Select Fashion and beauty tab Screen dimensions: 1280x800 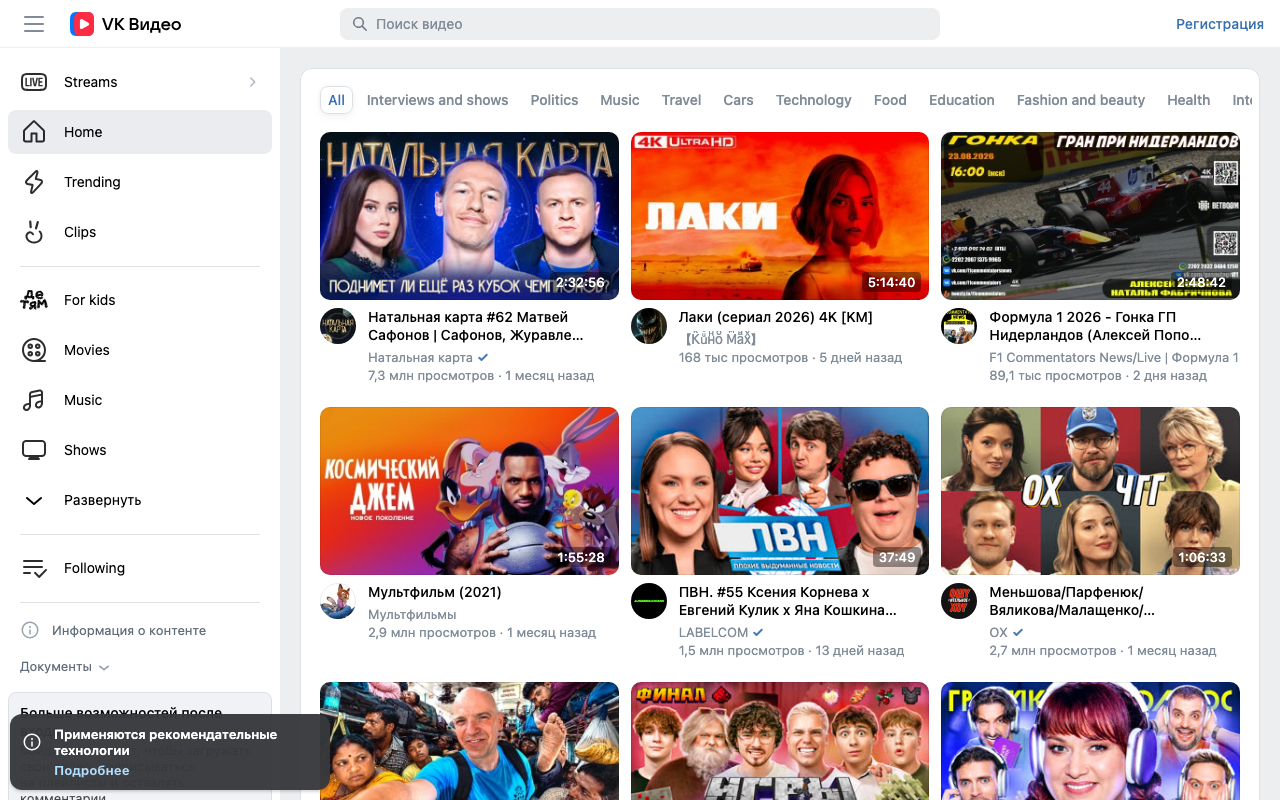coord(1081,100)
